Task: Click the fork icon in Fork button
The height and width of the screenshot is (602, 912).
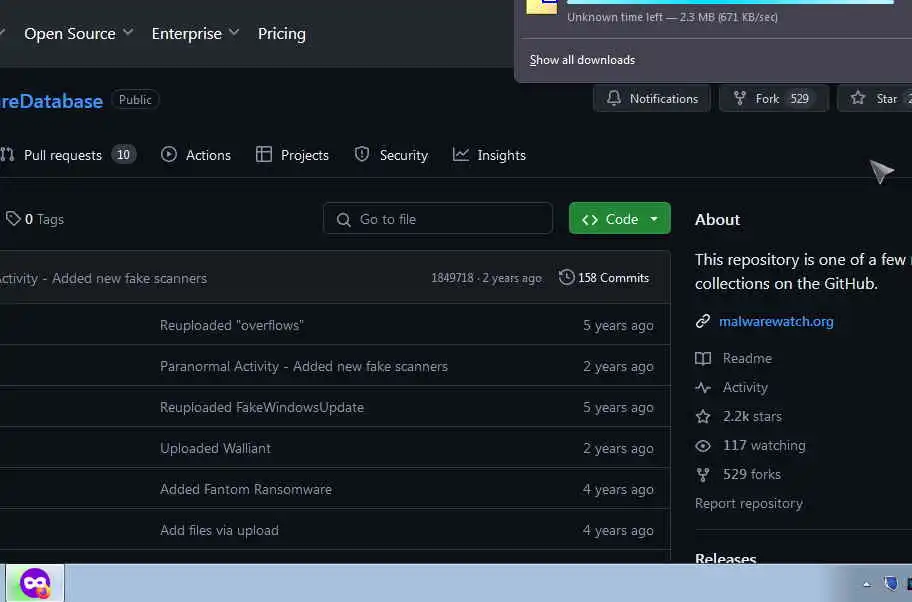Action: [739, 98]
